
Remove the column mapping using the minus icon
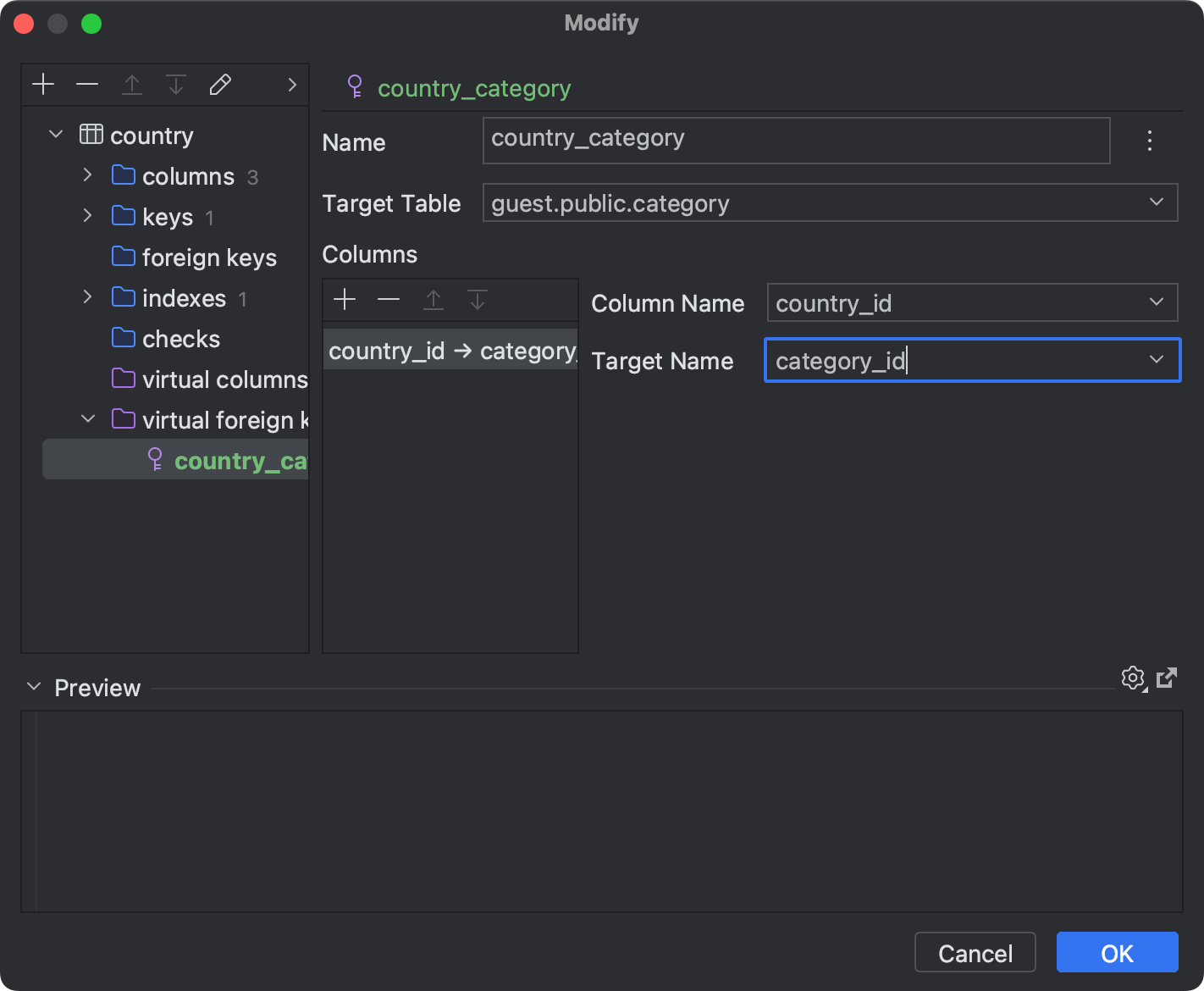(x=389, y=299)
